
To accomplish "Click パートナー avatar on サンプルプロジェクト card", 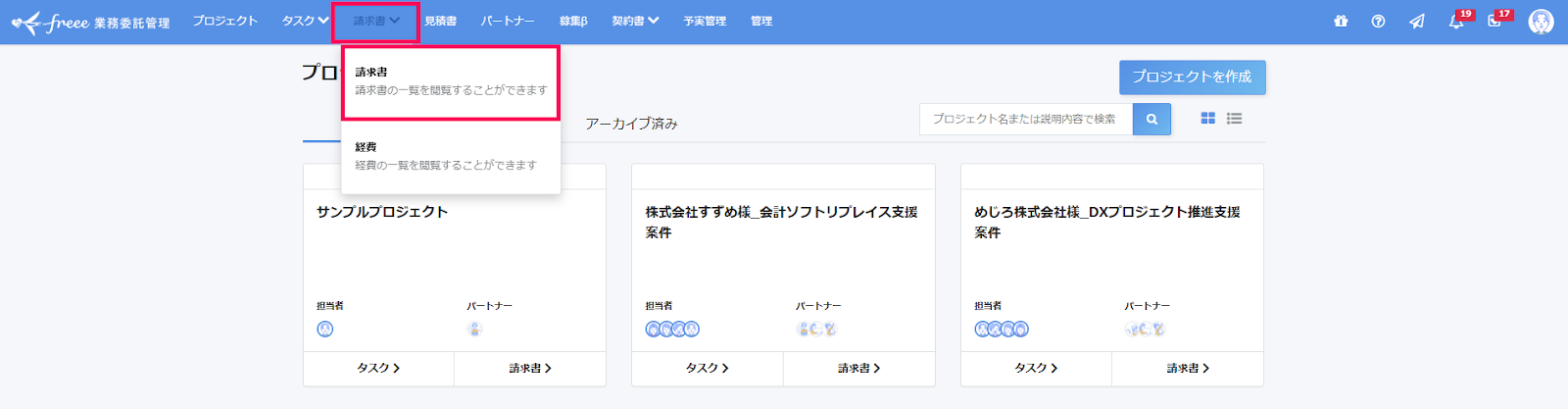I will 475,330.
